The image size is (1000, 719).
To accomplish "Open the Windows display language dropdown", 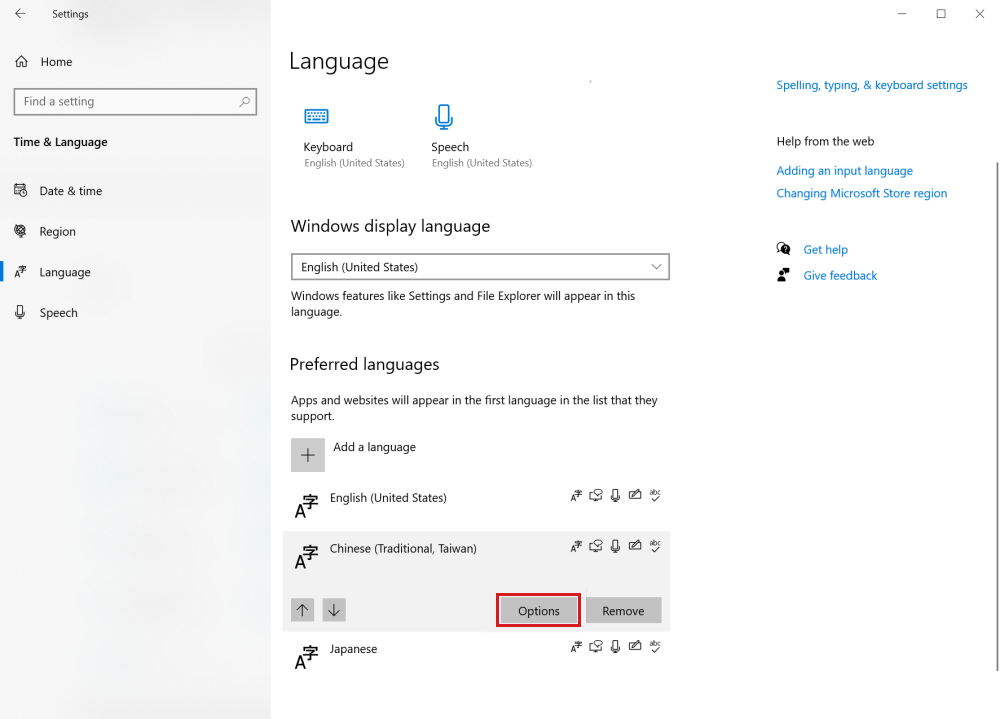I will [x=480, y=267].
